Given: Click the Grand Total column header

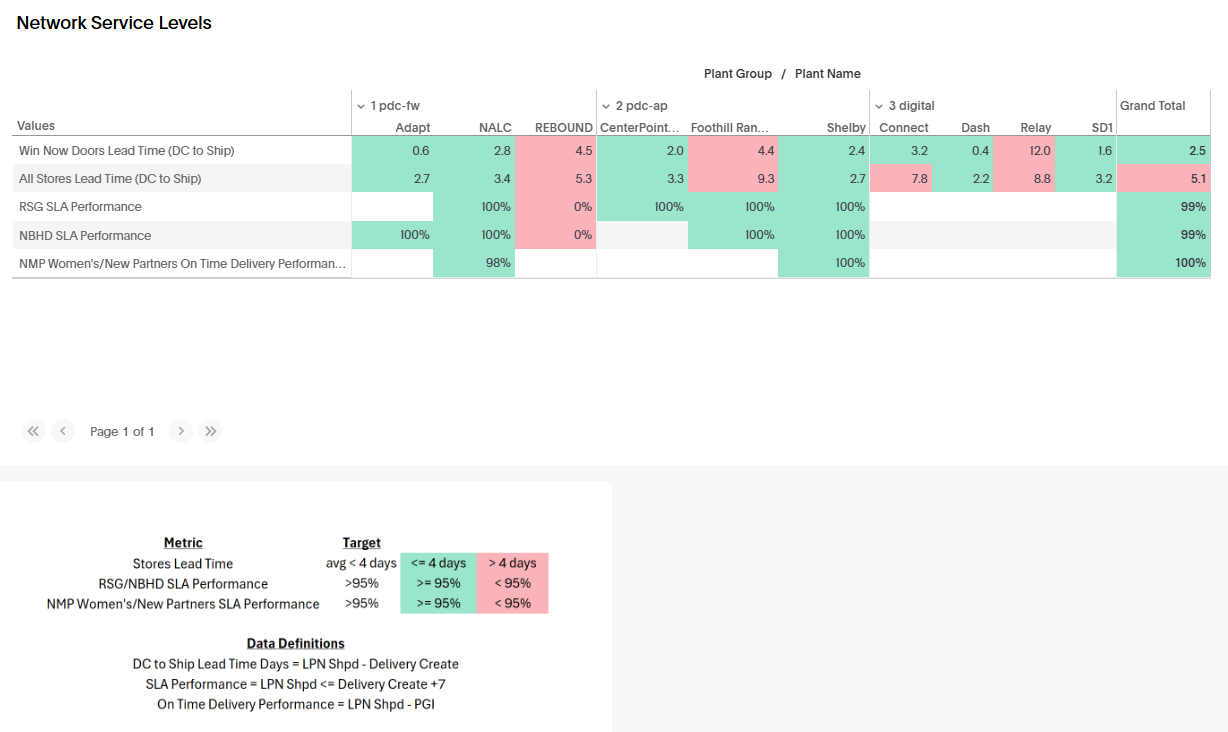Looking at the screenshot, I should [1152, 106].
